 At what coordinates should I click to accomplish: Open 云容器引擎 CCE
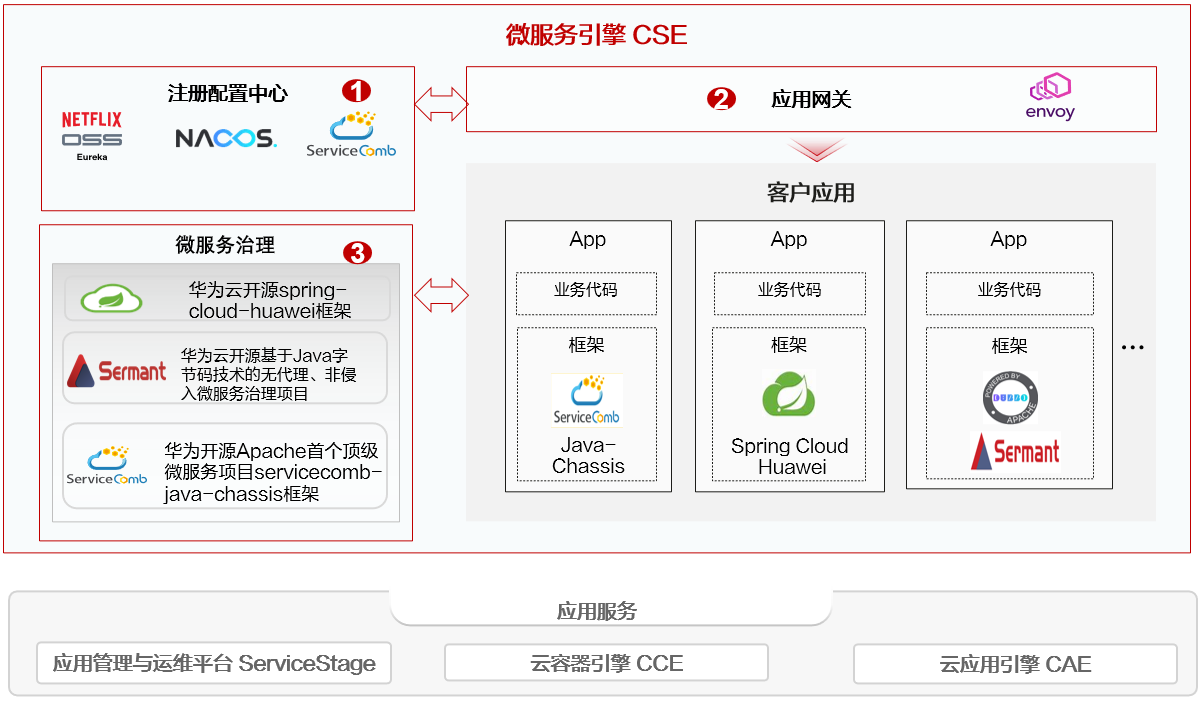606,663
